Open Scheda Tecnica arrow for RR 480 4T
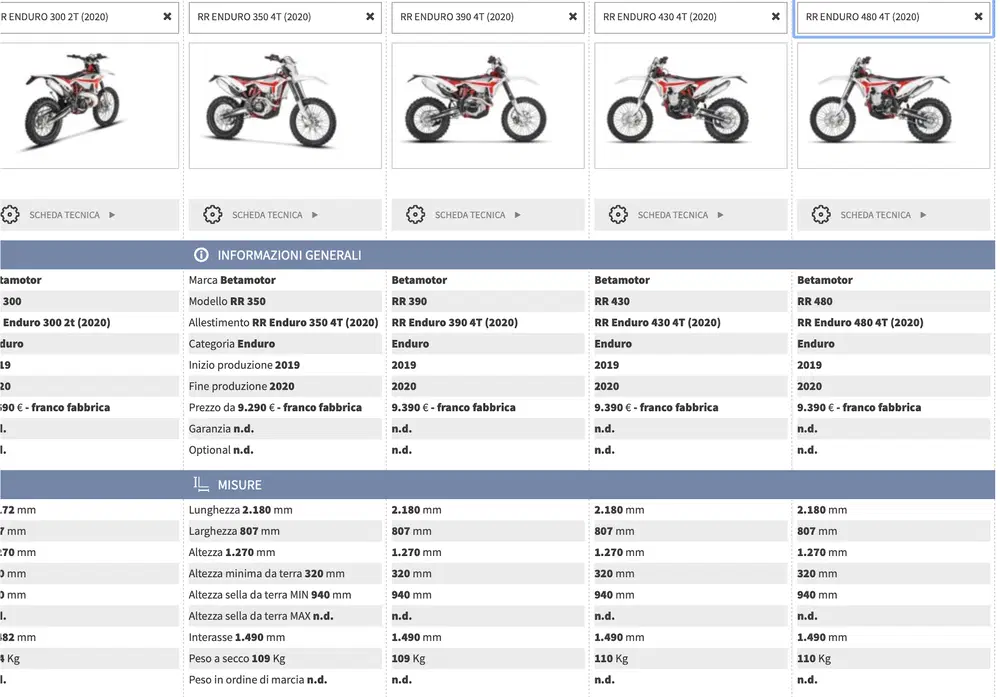 [x=923, y=215]
